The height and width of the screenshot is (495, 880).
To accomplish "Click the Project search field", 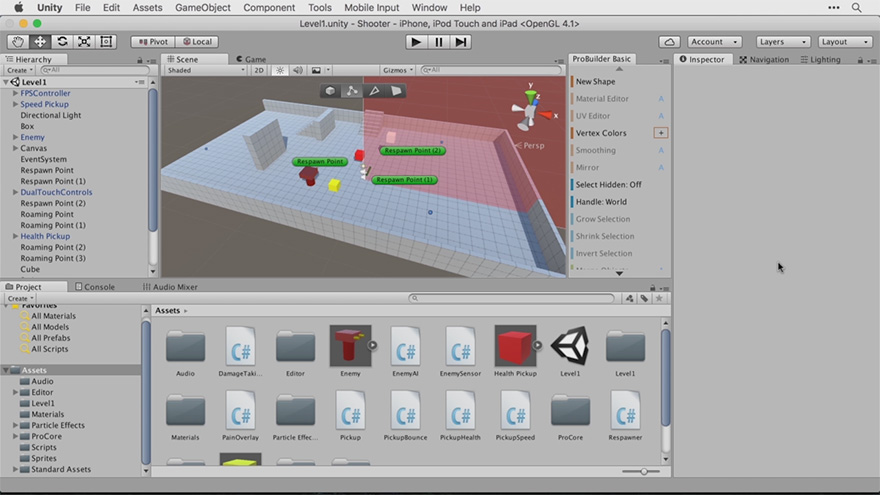I will click(511, 299).
